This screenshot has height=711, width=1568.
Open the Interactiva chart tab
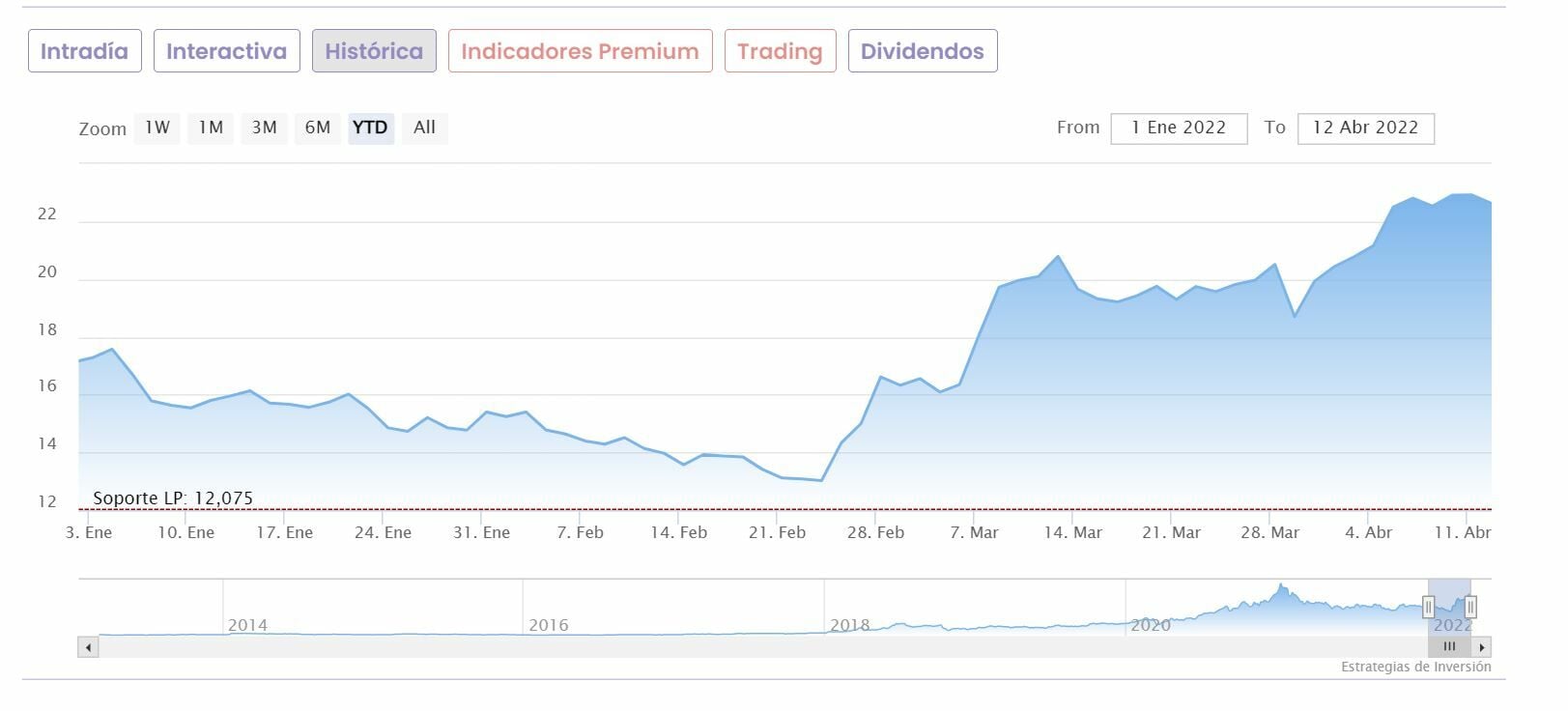click(226, 51)
